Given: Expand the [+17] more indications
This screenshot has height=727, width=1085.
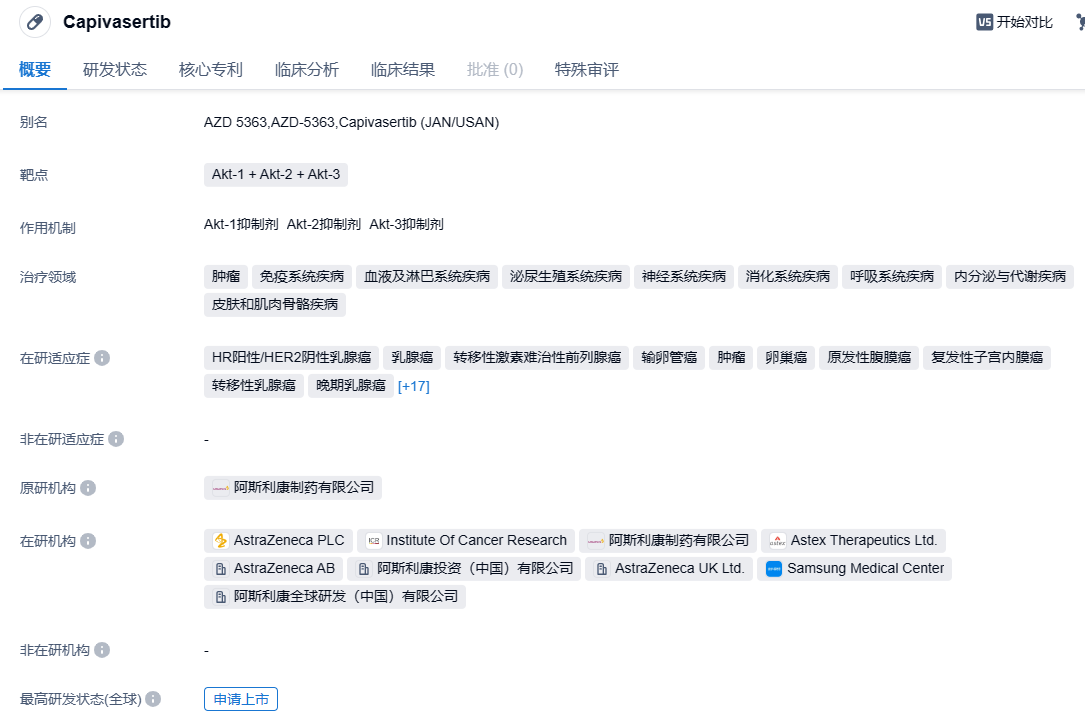Looking at the screenshot, I should pyautogui.click(x=414, y=386).
